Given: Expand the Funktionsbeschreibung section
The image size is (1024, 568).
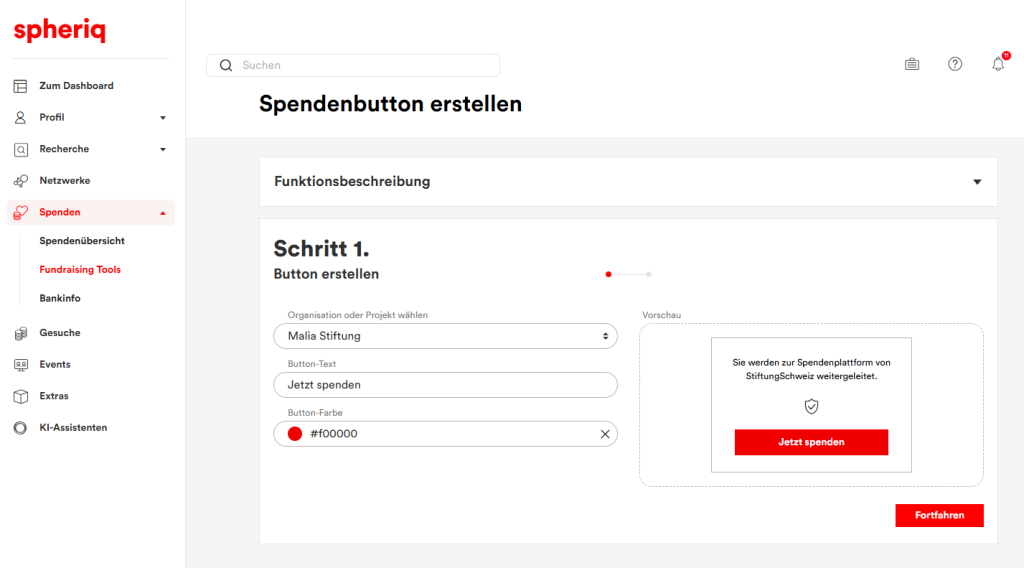Looking at the screenshot, I should click(x=977, y=182).
